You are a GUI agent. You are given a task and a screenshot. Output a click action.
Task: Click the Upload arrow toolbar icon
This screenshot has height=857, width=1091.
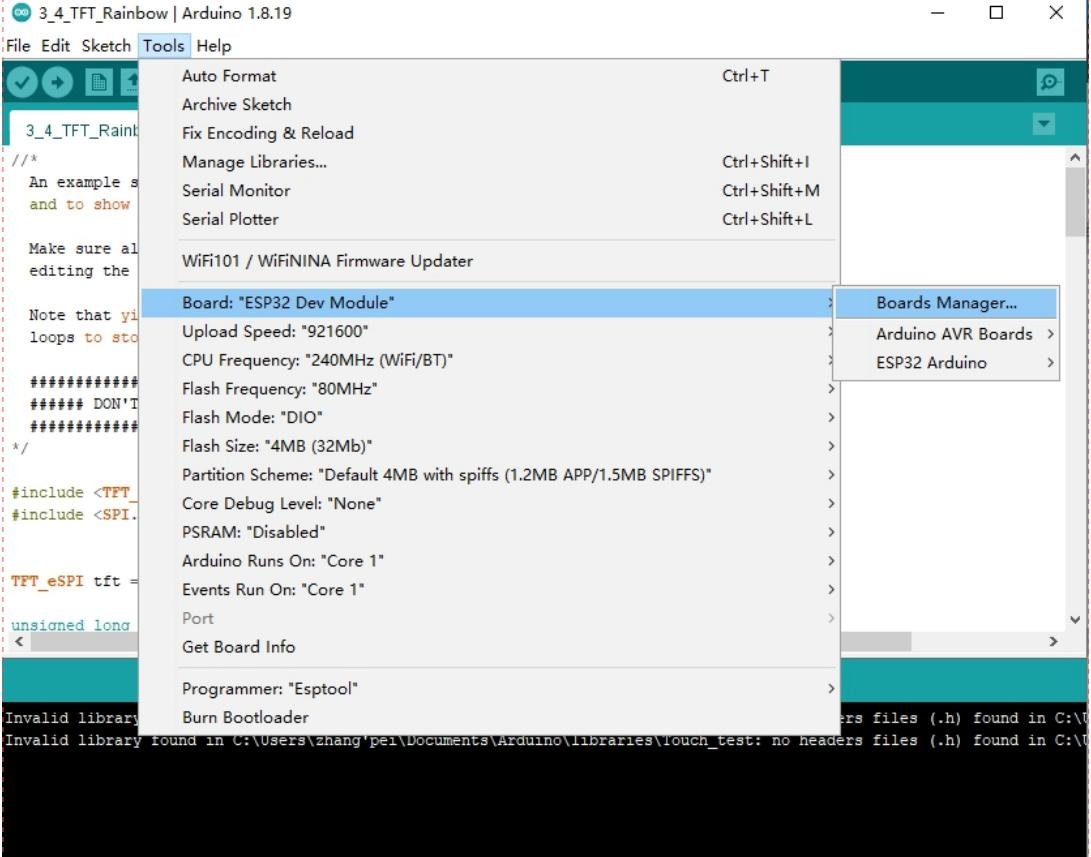[x=57, y=83]
